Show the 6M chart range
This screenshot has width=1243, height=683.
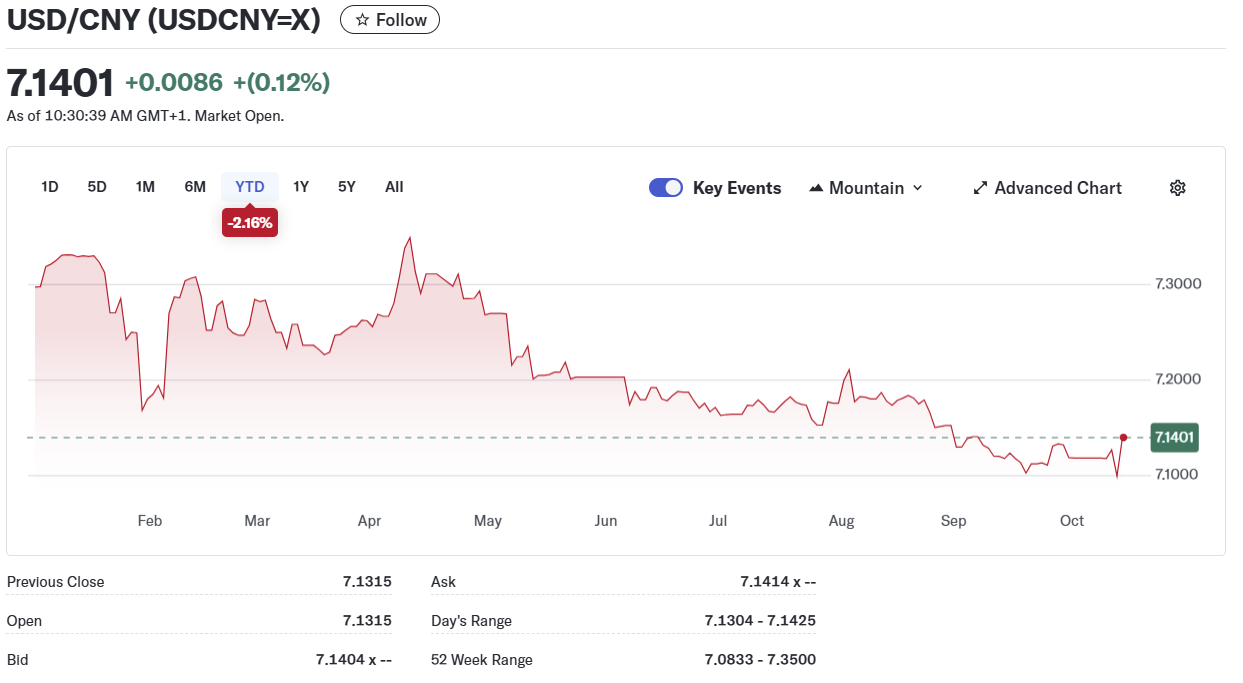click(195, 187)
